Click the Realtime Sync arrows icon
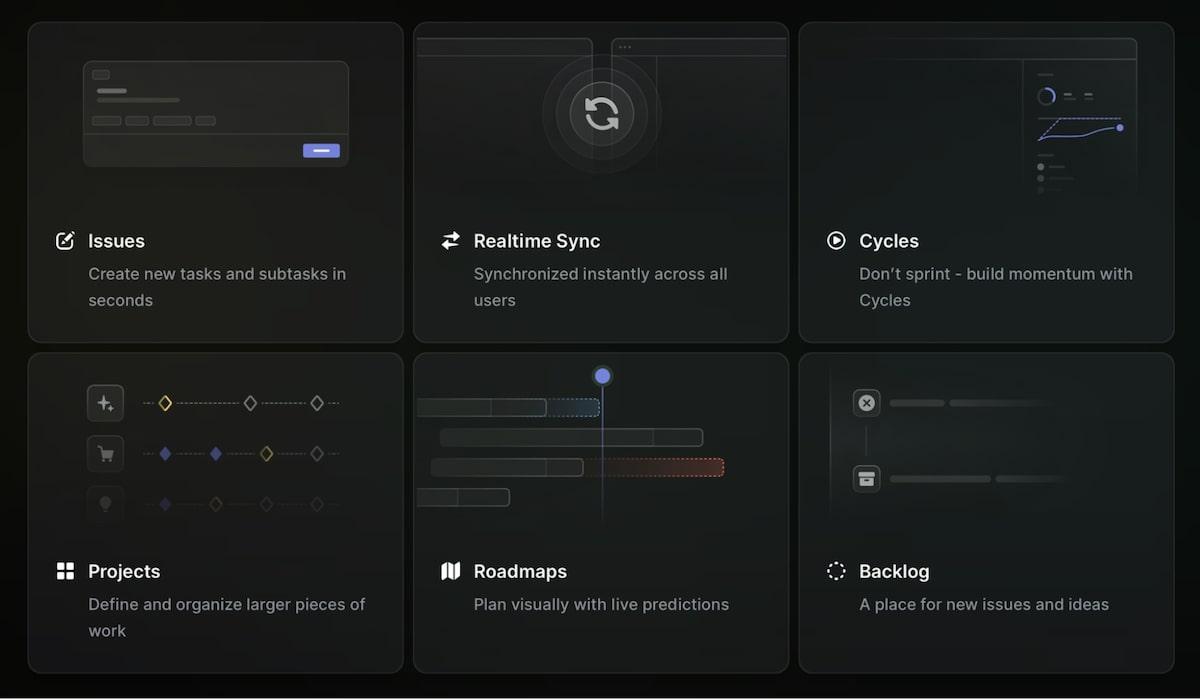This screenshot has width=1200, height=699. point(451,241)
